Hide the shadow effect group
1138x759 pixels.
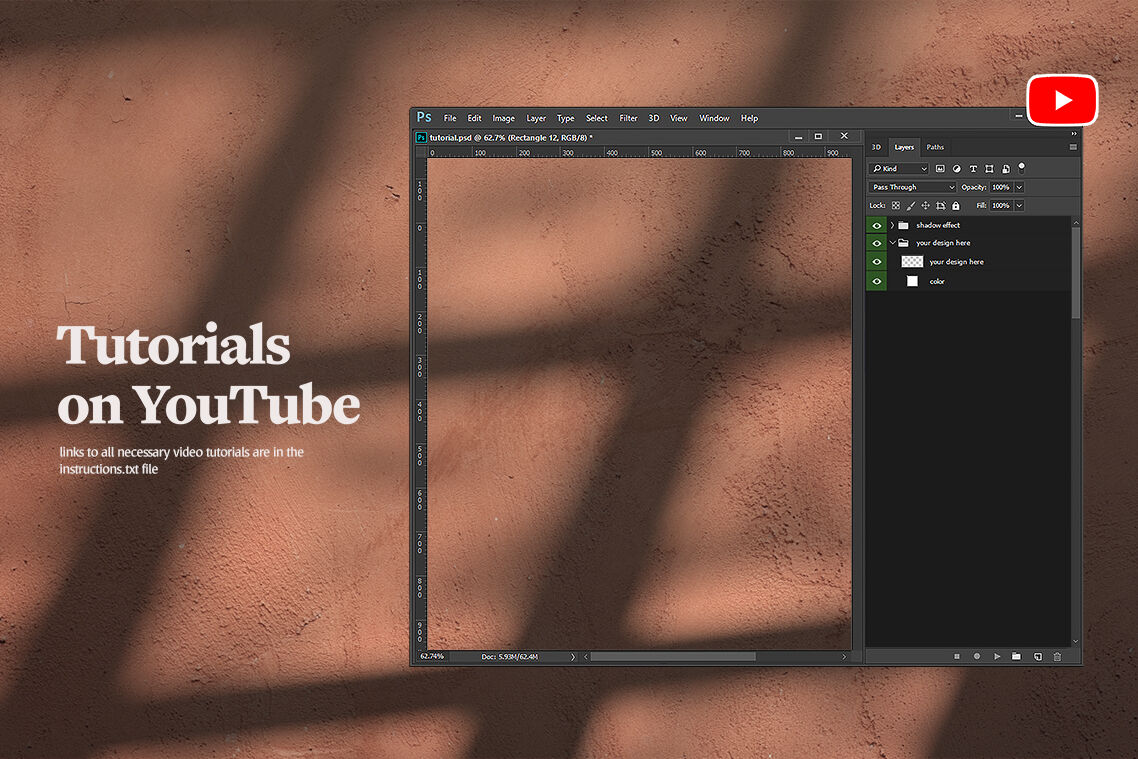pyautogui.click(x=877, y=225)
